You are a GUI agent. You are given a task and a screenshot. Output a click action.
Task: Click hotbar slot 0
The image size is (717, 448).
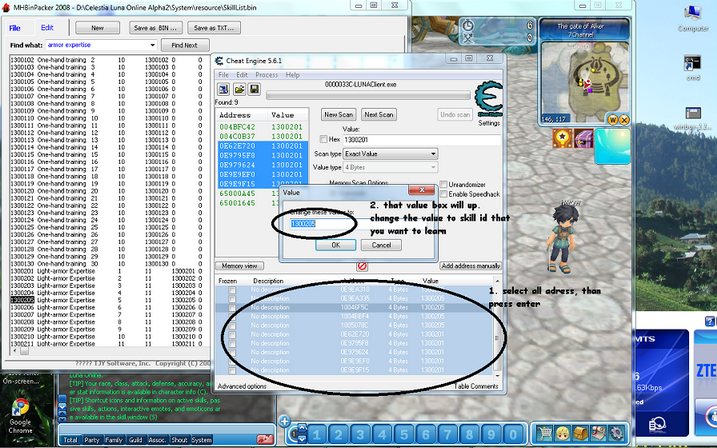click(513, 434)
